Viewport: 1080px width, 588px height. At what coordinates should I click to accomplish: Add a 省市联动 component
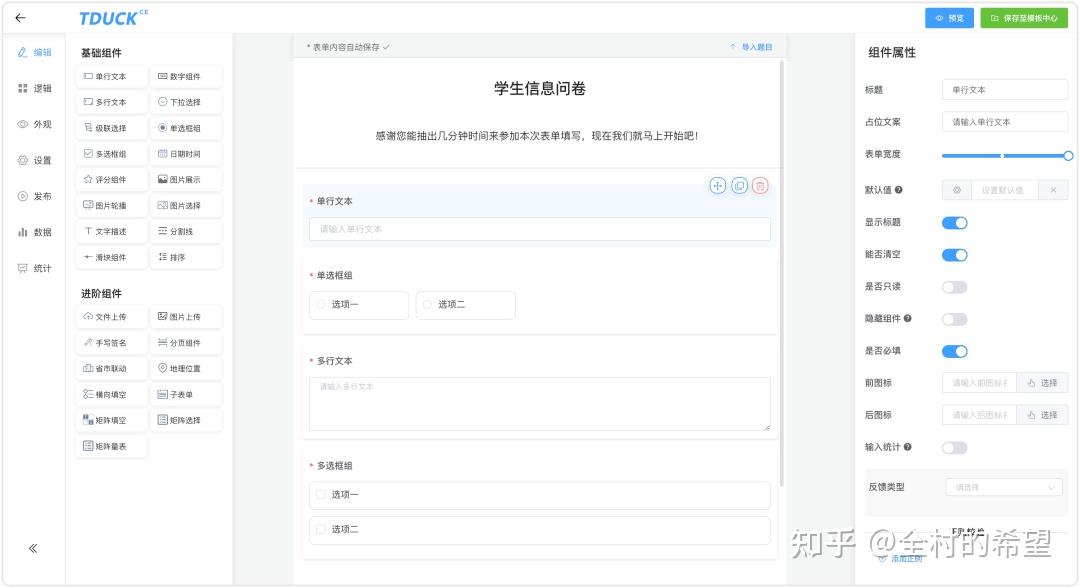coord(112,368)
